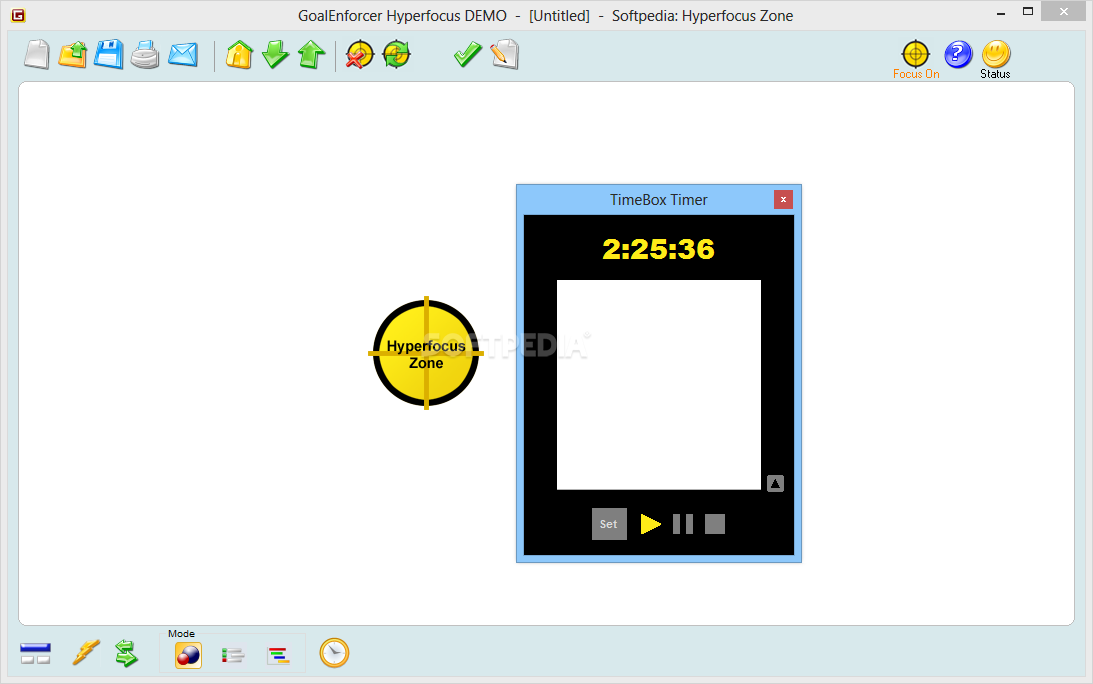Image resolution: width=1093 pixels, height=684 pixels.
Task: Click the GoalEnforcer app icon in the title bar
Action: click(x=18, y=15)
